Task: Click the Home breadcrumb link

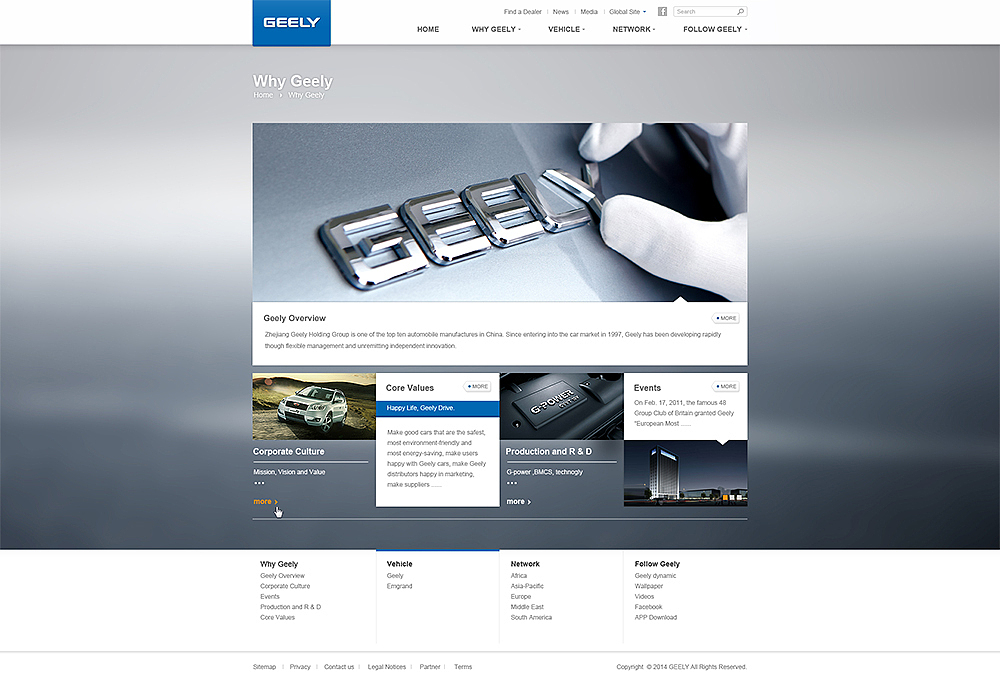Action: click(x=263, y=95)
